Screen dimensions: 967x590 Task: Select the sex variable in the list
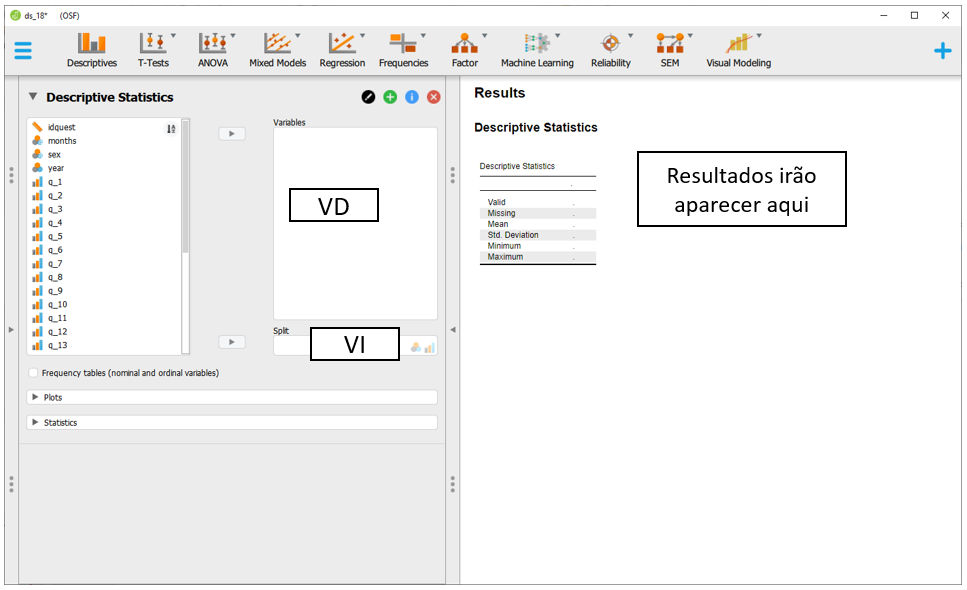click(54, 155)
